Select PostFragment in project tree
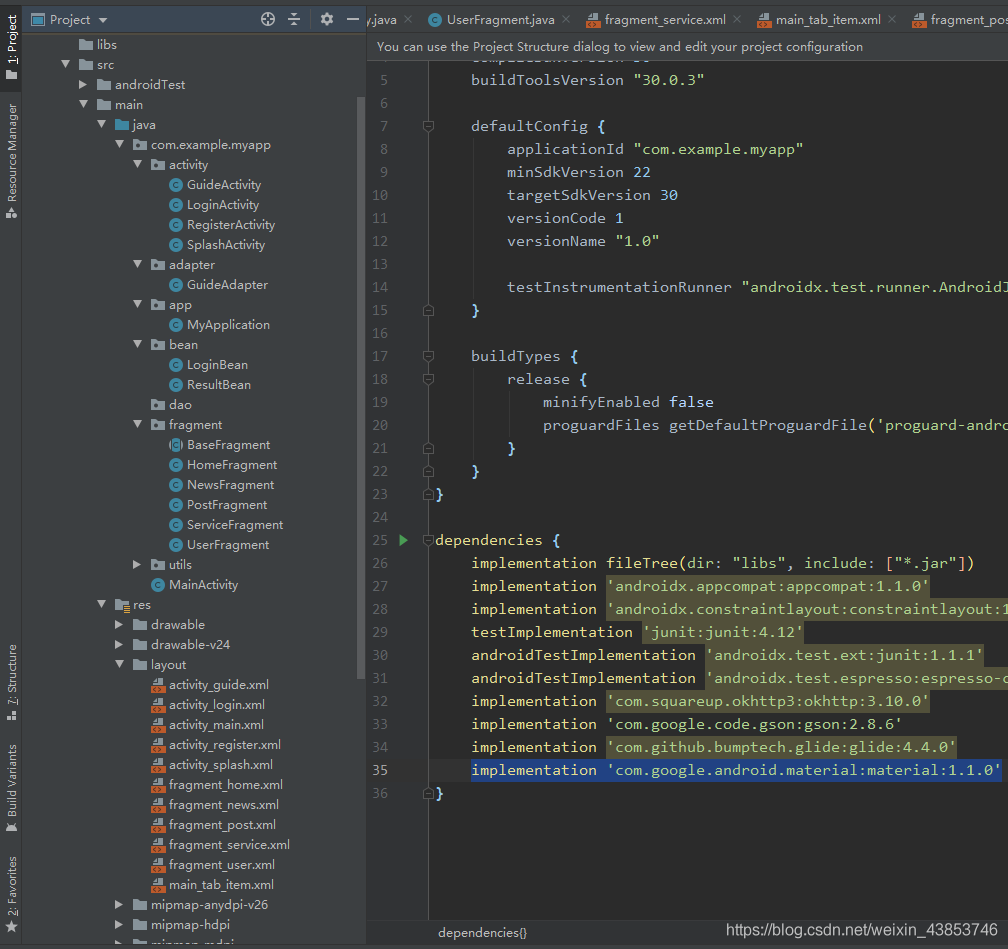This screenshot has height=949, width=1008. point(218,505)
